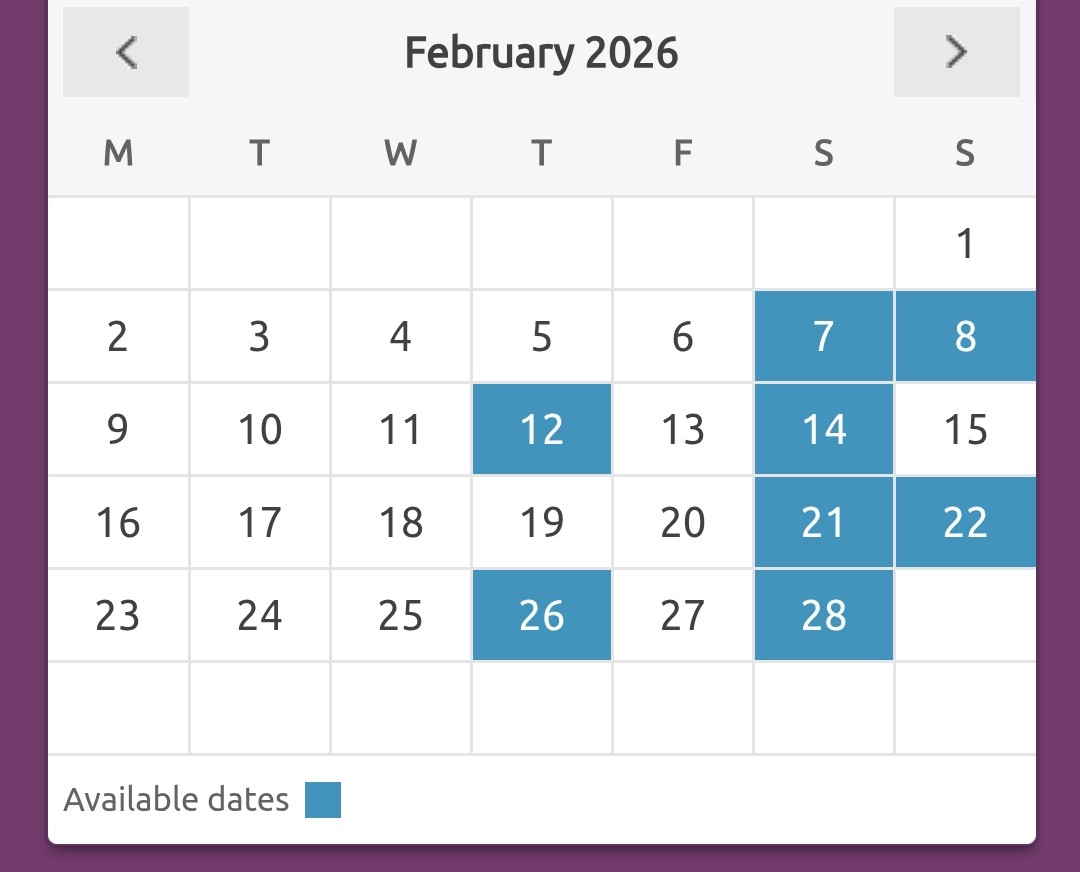Click available date February 21
The width and height of the screenshot is (1080, 872).
point(824,523)
